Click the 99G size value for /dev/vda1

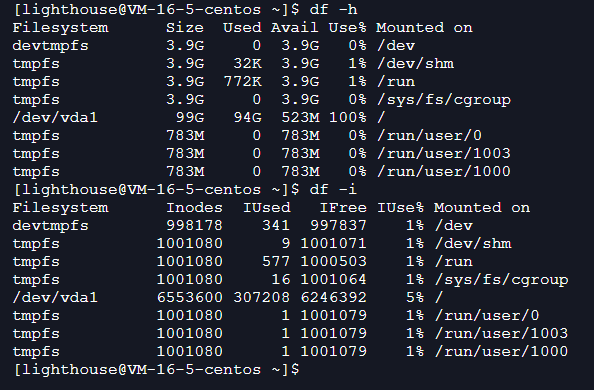[190, 117]
